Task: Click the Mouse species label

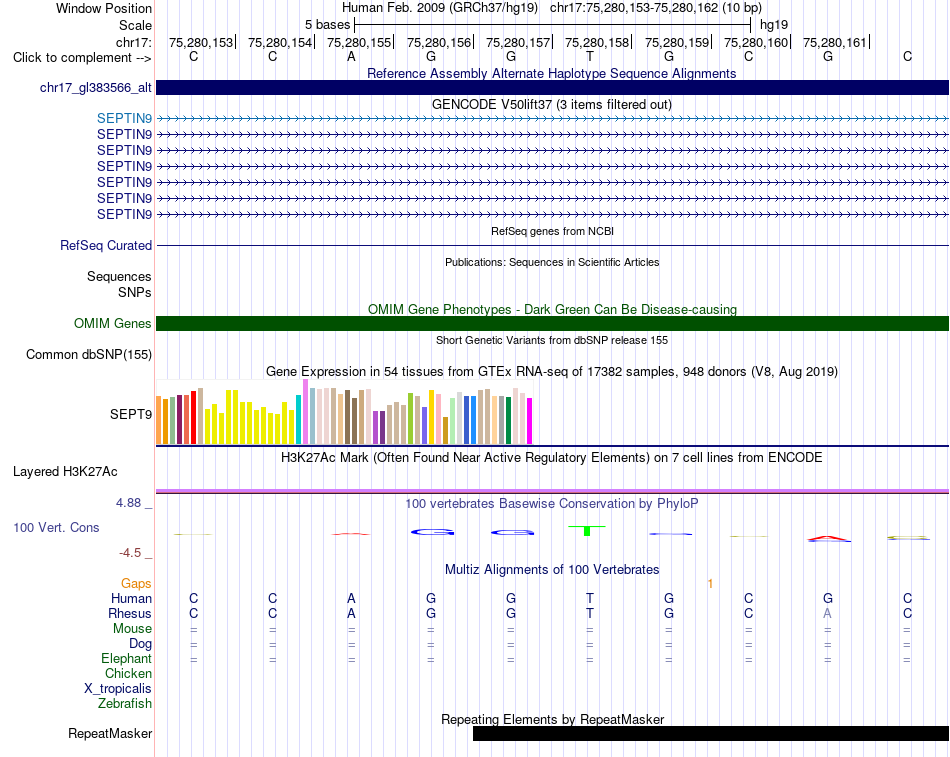Action: (132, 629)
